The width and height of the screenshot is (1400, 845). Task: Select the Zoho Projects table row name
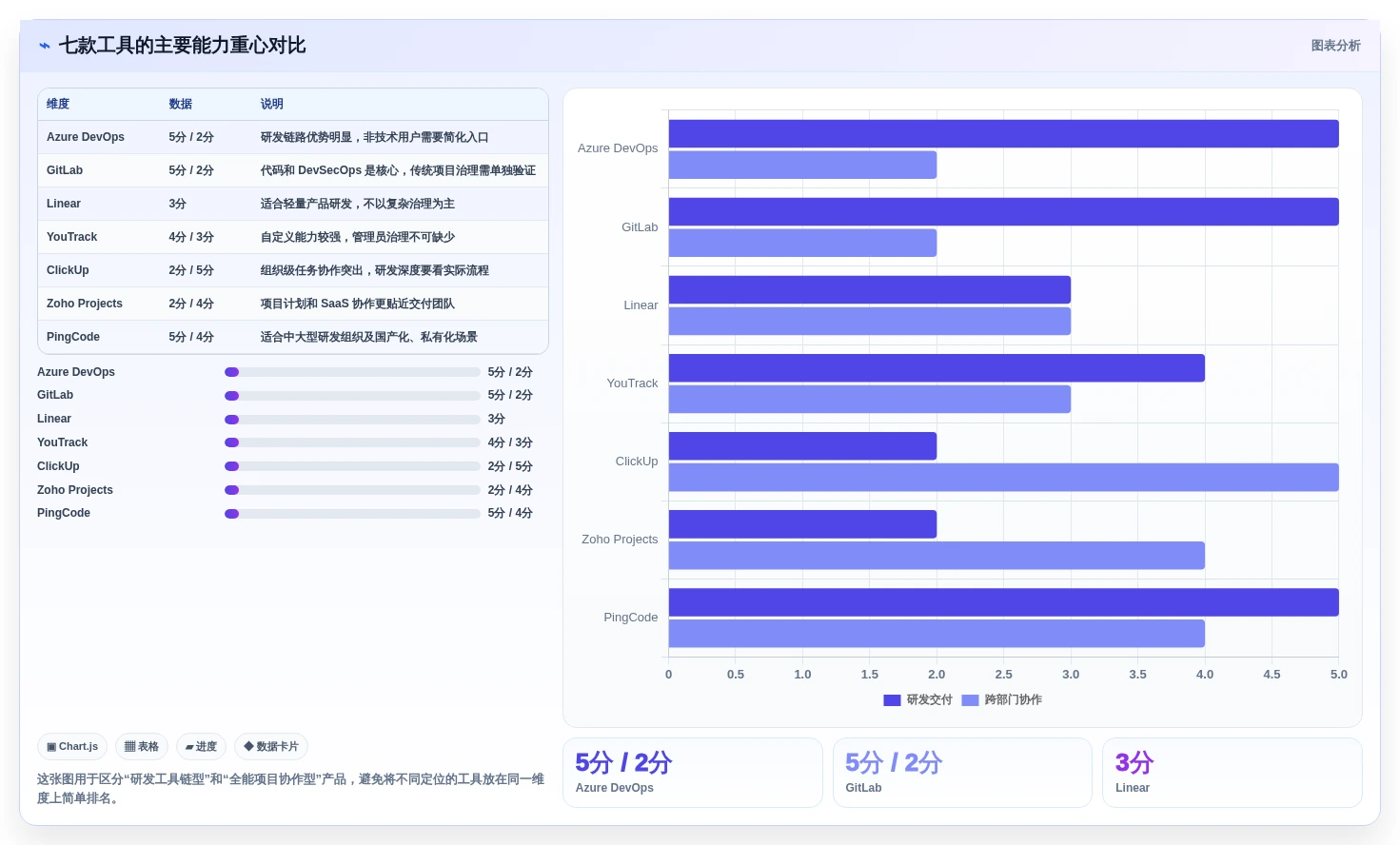pyautogui.click(x=85, y=304)
